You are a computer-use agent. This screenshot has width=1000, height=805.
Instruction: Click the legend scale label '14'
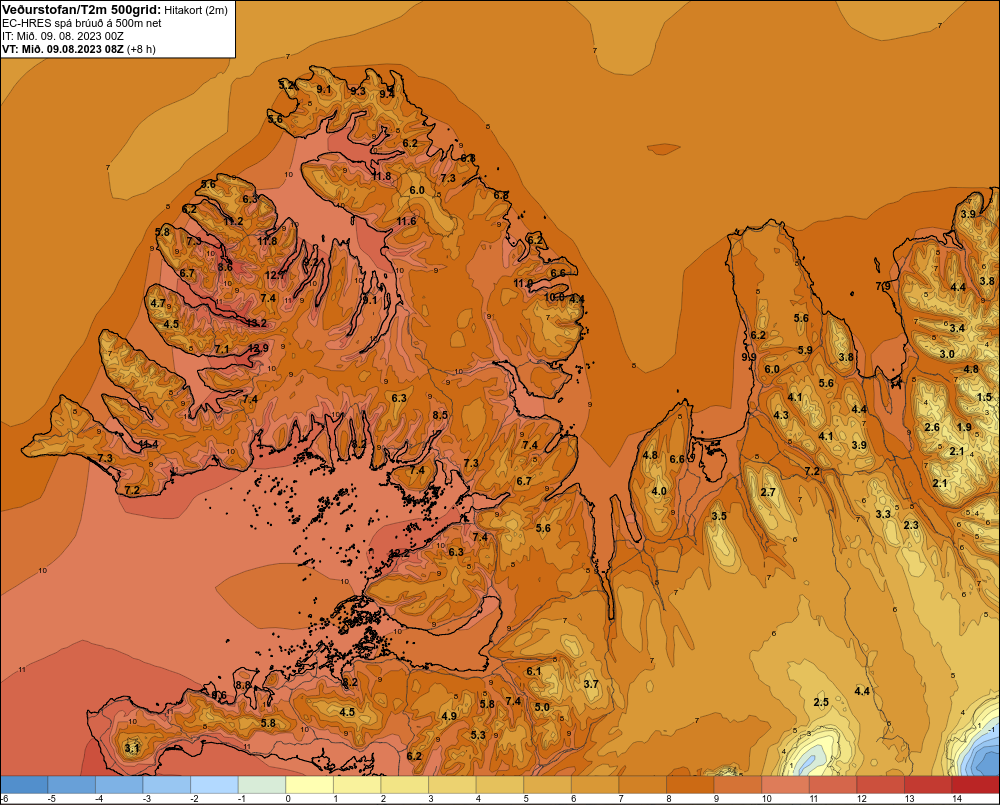(x=957, y=799)
